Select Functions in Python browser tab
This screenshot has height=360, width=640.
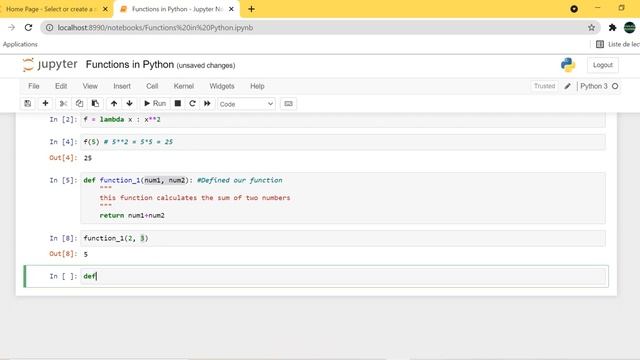[x=176, y=9]
